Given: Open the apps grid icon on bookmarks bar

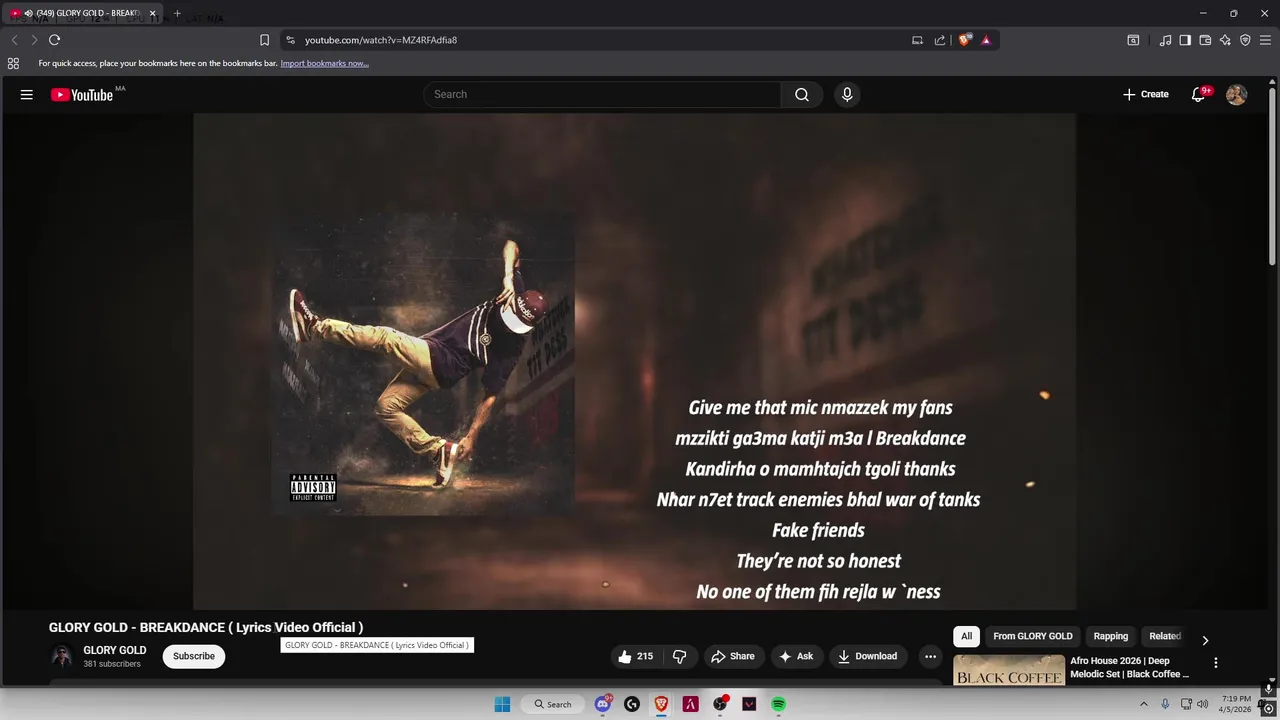Looking at the screenshot, I should (13, 63).
